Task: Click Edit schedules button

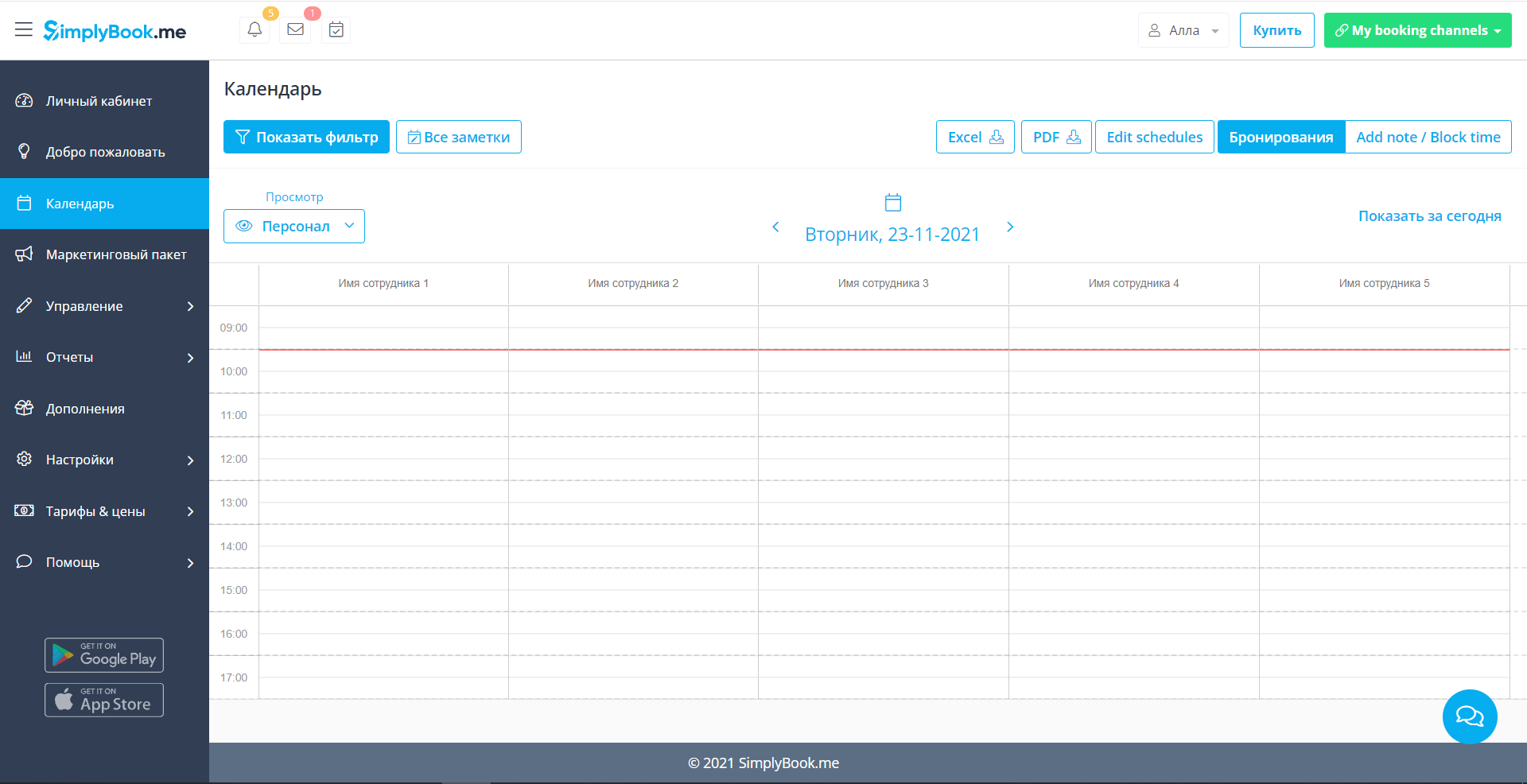Action: (1155, 137)
